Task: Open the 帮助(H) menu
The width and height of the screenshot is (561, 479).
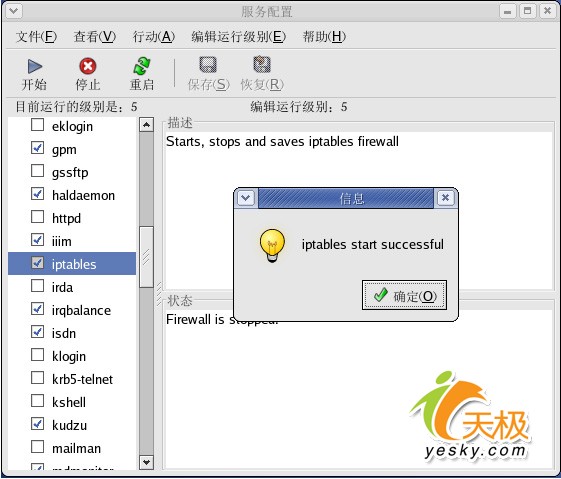Action: pyautogui.click(x=324, y=36)
